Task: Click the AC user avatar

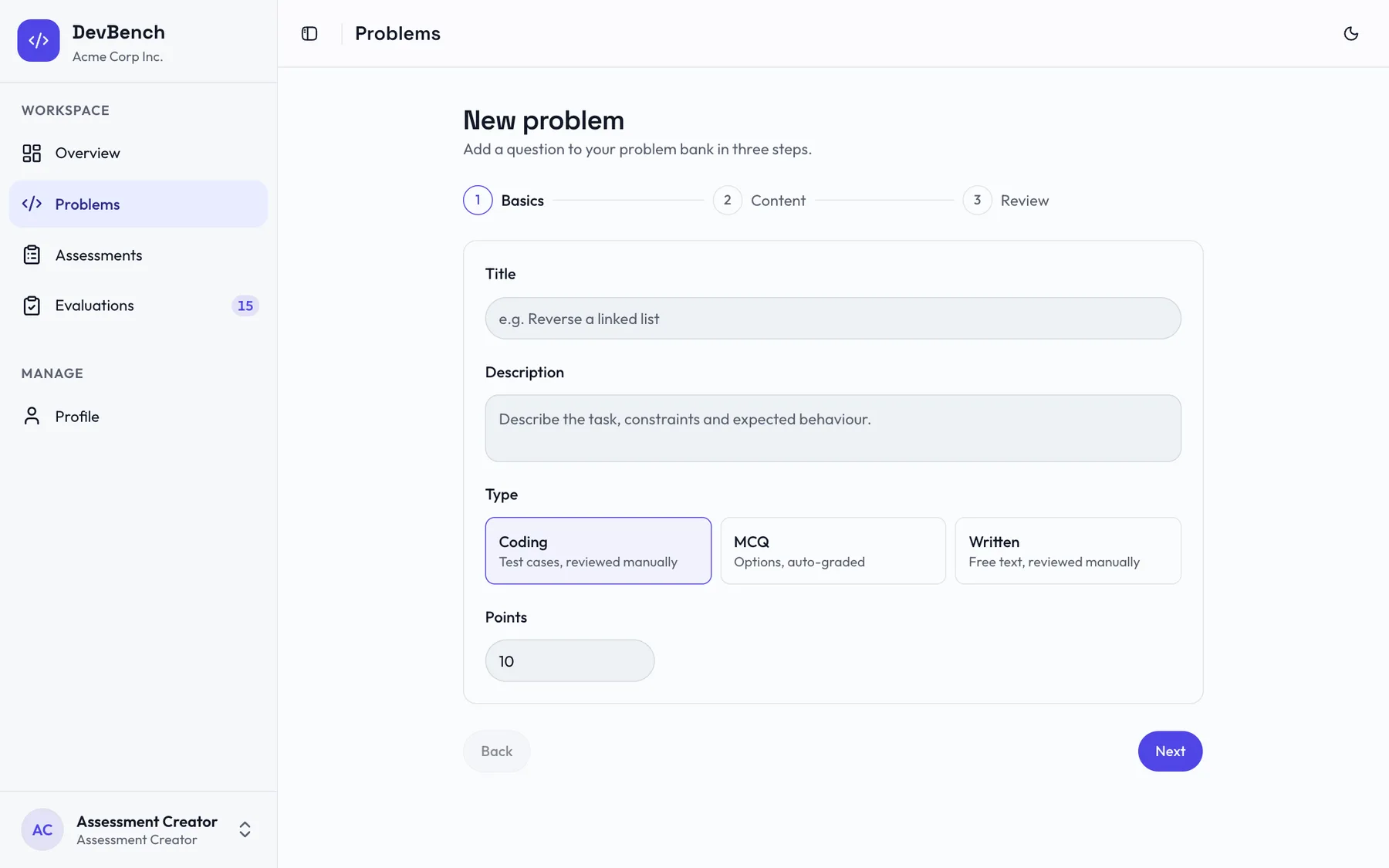Action: 42,829
